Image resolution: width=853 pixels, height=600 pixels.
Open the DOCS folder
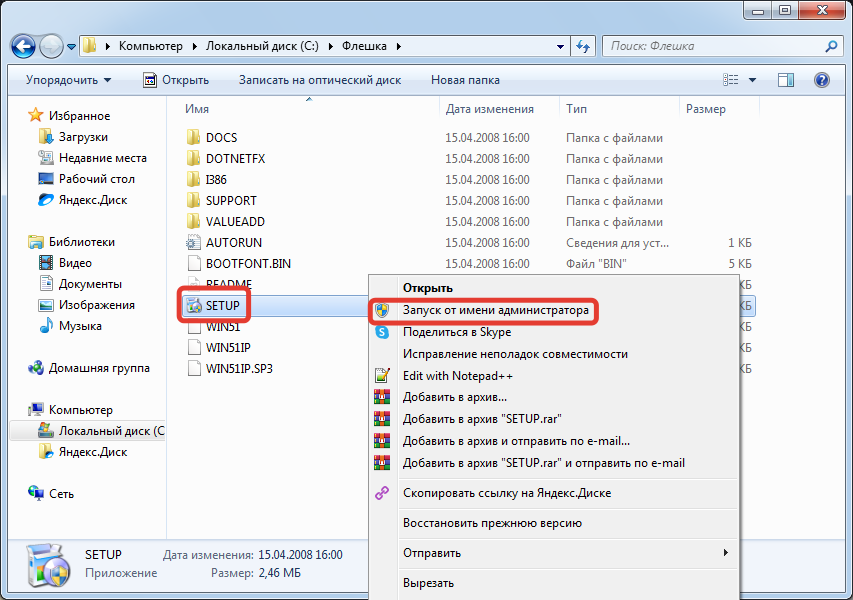221,137
